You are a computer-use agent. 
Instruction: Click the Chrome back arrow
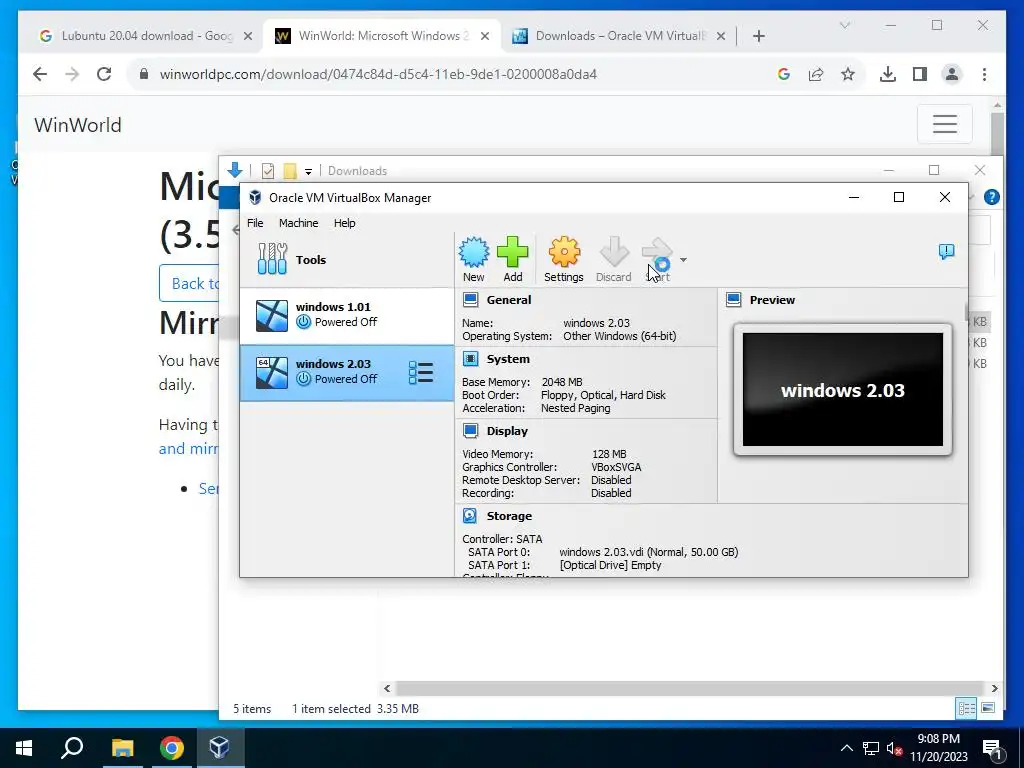click(x=40, y=74)
